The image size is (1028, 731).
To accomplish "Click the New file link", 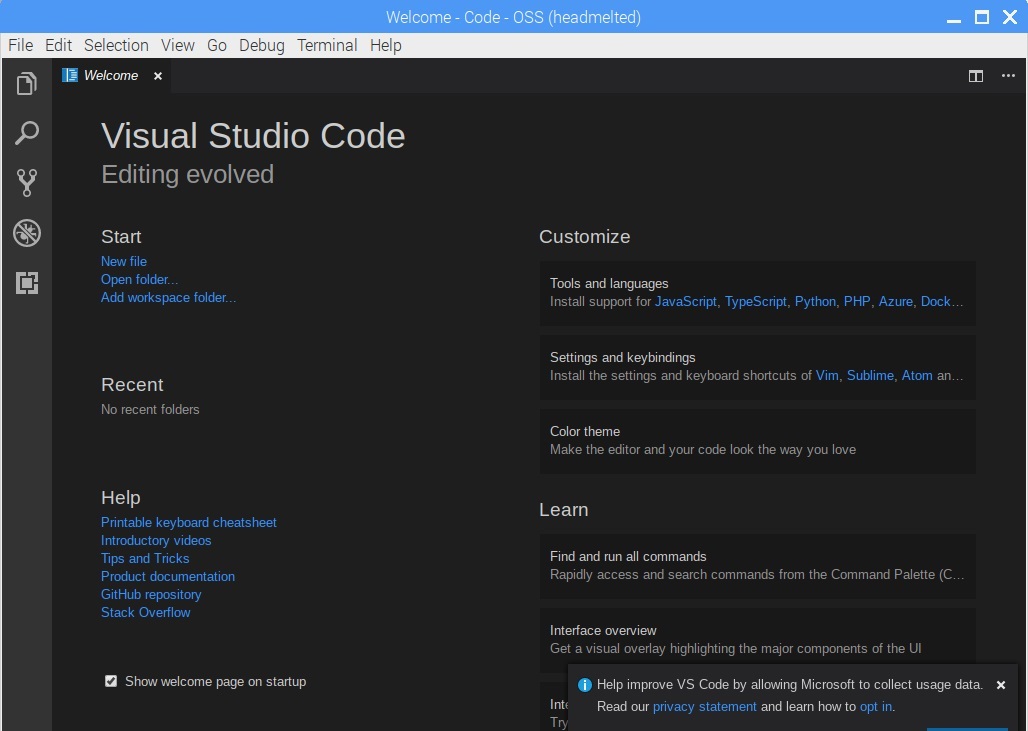I will 124,261.
